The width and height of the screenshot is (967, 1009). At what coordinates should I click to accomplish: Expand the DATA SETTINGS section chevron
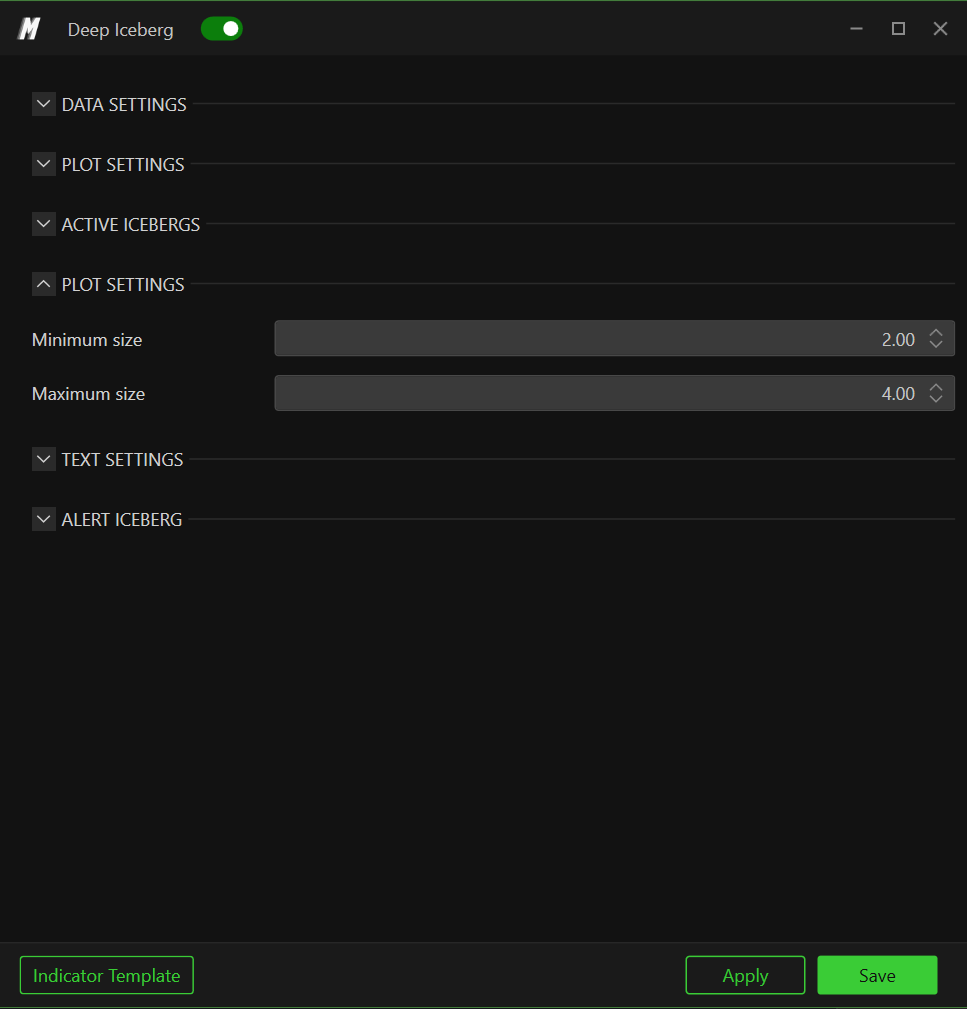(x=44, y=104)
